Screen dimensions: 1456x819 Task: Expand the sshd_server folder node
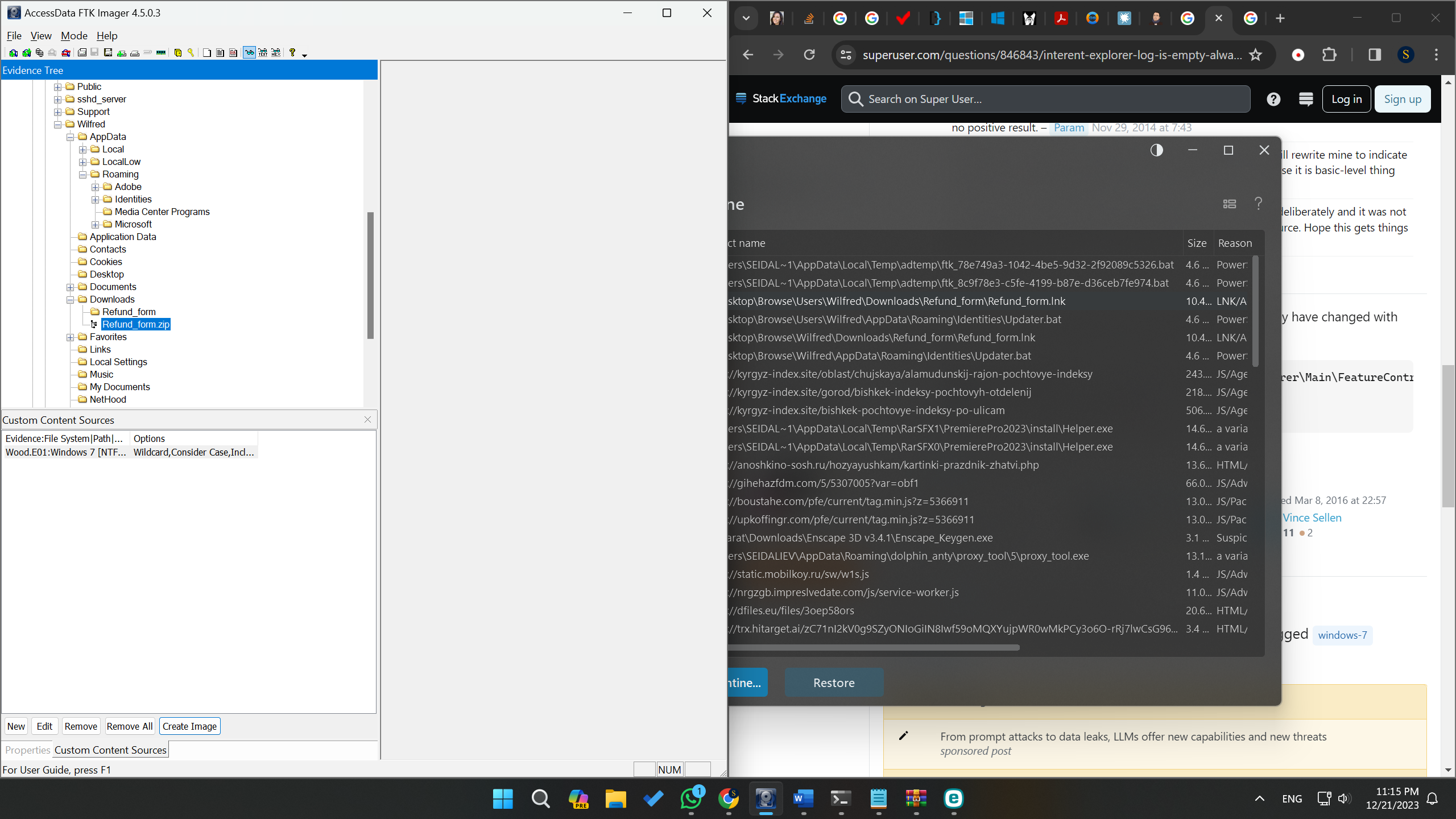(x=57, y=100)
